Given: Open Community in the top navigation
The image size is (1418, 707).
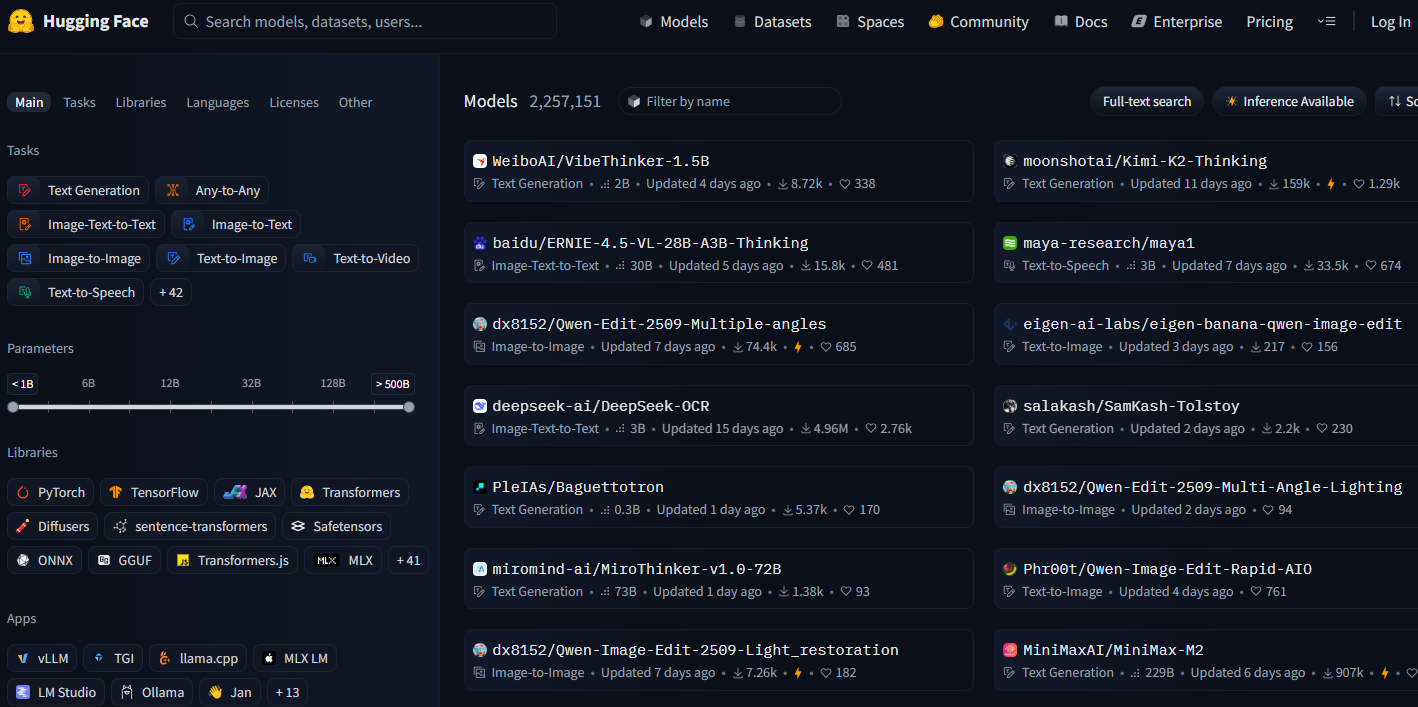Looking at the screenshot, I should pyautogui.click(x=978, y=21).
